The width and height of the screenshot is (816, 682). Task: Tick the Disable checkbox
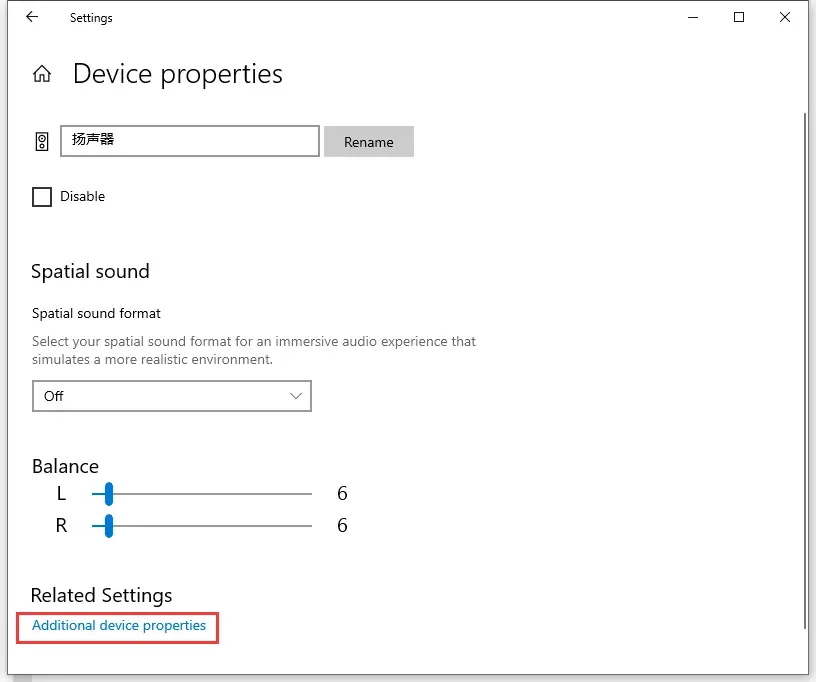(x=42, y=197)
